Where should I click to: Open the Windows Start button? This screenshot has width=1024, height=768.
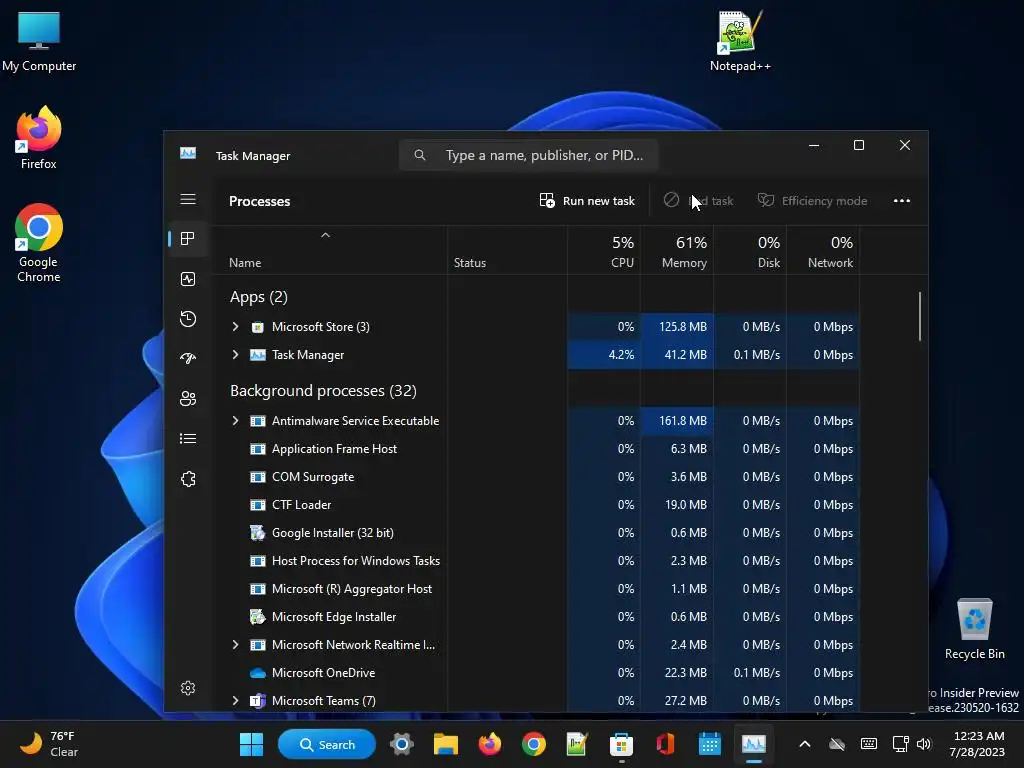251,744
